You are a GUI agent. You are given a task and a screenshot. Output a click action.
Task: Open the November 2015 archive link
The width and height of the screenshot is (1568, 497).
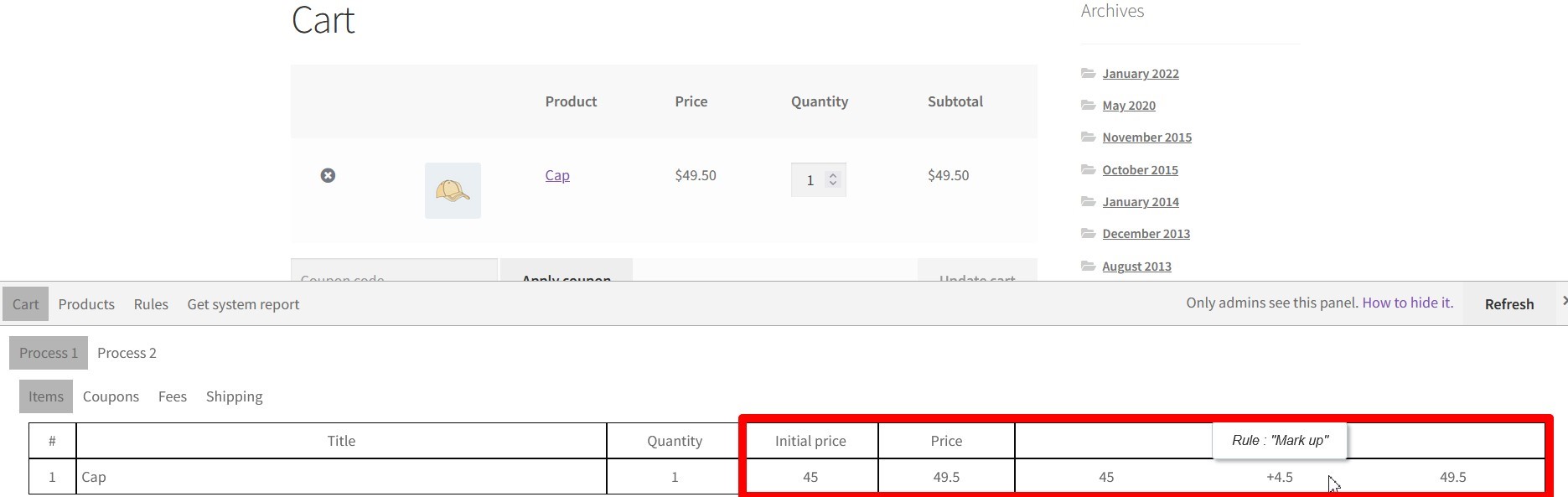[1146, 137]
